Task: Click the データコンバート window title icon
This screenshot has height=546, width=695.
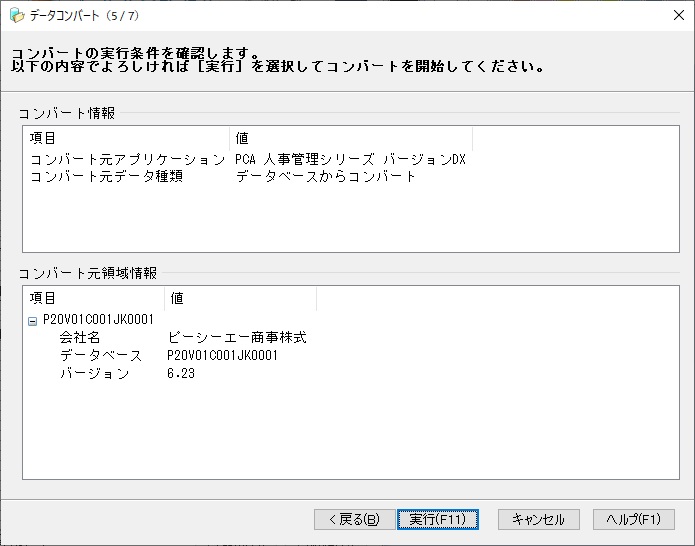Action: click(x=17, y=16)
